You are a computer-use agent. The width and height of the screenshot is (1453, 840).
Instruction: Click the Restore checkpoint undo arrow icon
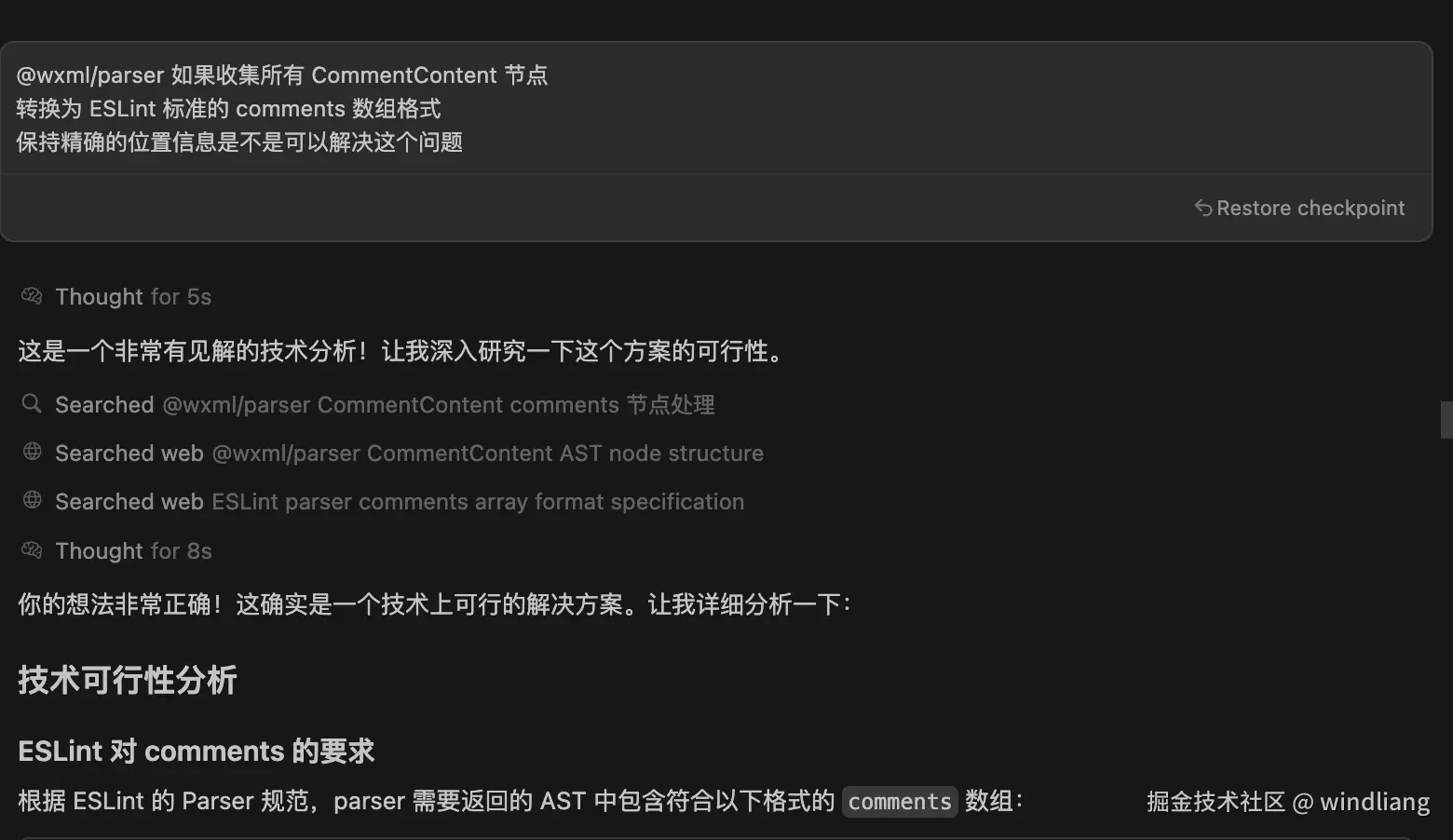tap(1202, 208)
